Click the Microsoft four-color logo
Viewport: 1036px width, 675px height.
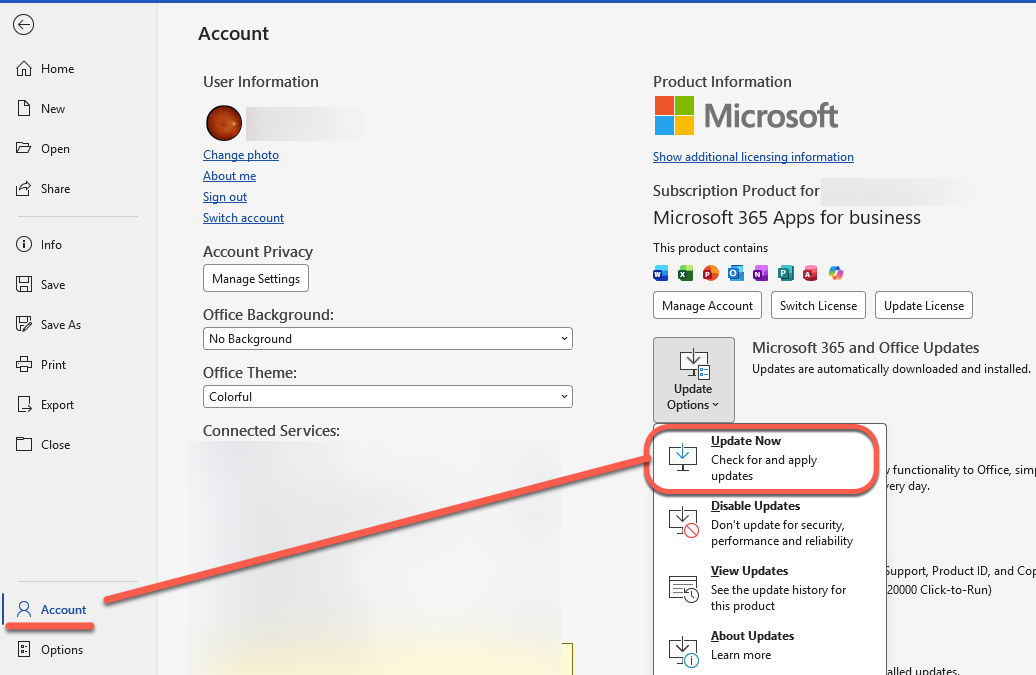click(x=674, y=116)
